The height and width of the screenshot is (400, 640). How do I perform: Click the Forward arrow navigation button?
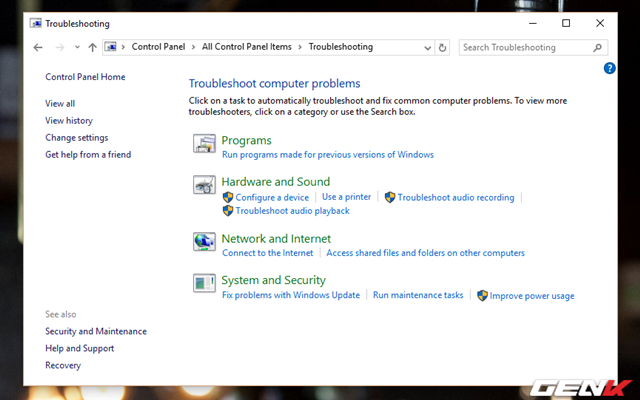60,48
